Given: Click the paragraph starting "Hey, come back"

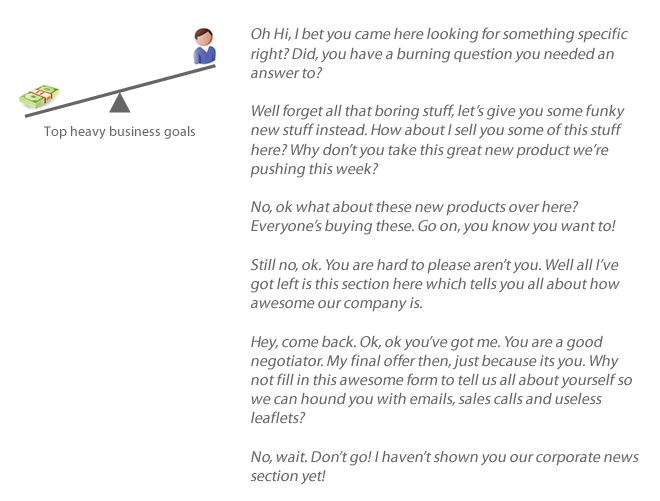Looking at the screenshot, I should point(441,380).
